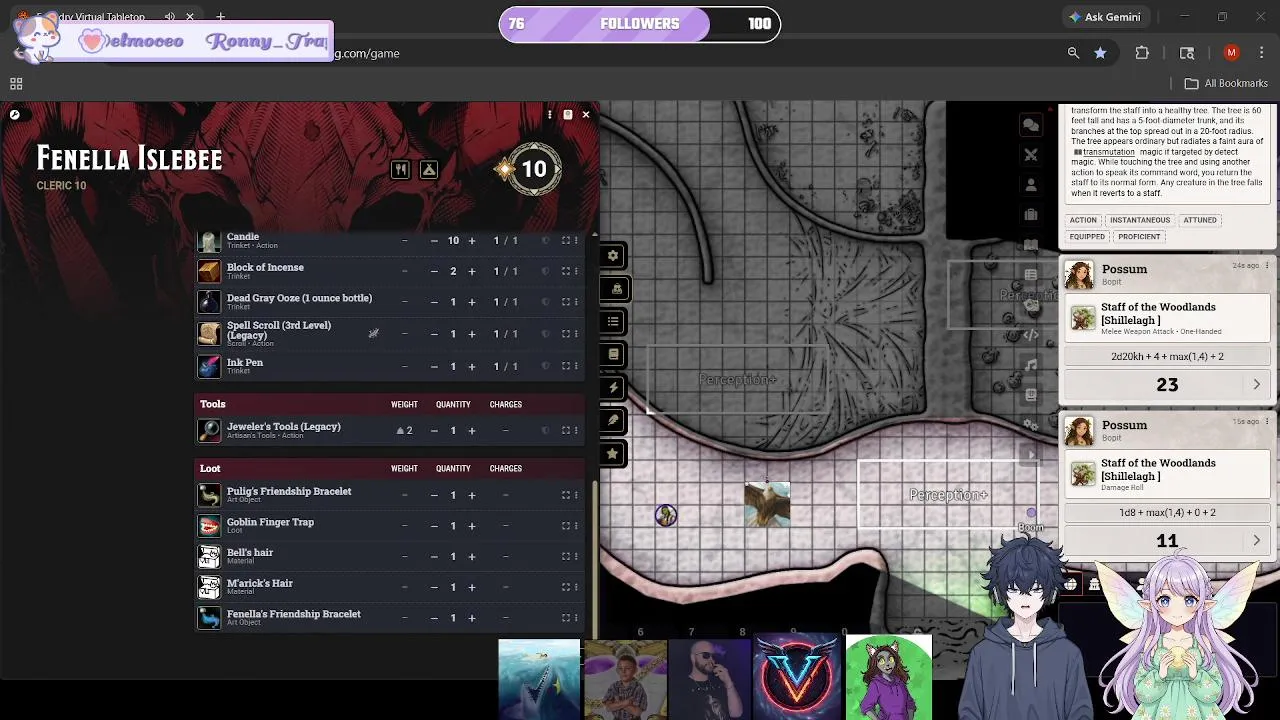The width and height of the screenshot is (1280, 720).
Task: Expand Bell's hair item details
Action: click(565, 556)
